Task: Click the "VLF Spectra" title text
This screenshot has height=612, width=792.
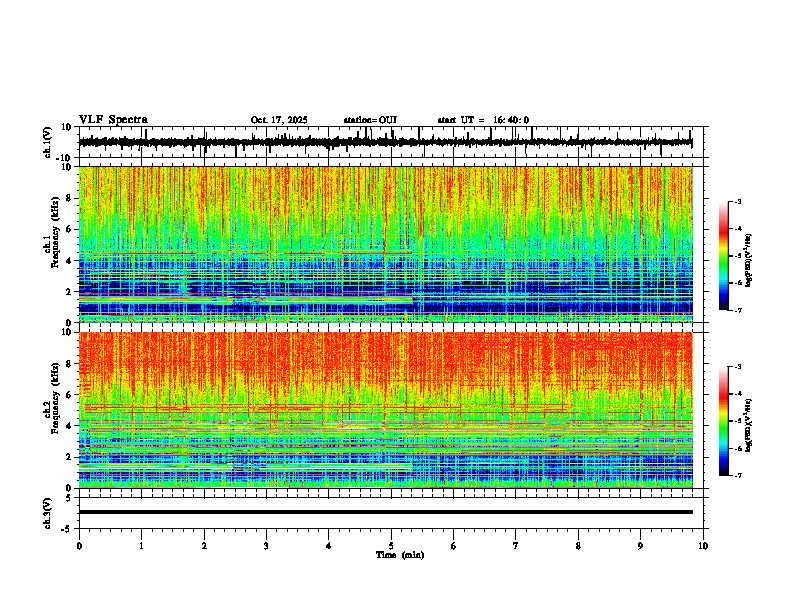Action: point(113,120)
